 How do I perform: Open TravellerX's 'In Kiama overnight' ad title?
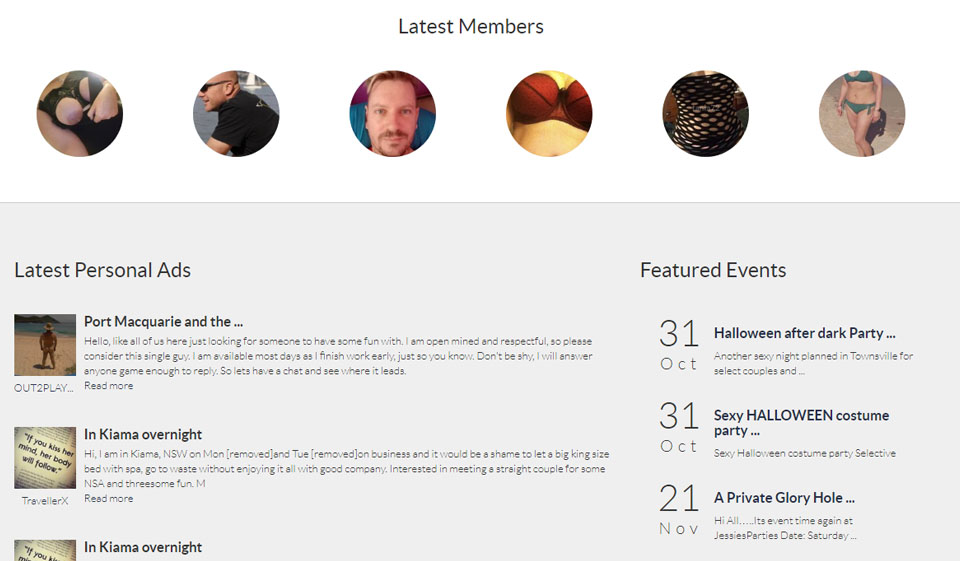[143, 435]
